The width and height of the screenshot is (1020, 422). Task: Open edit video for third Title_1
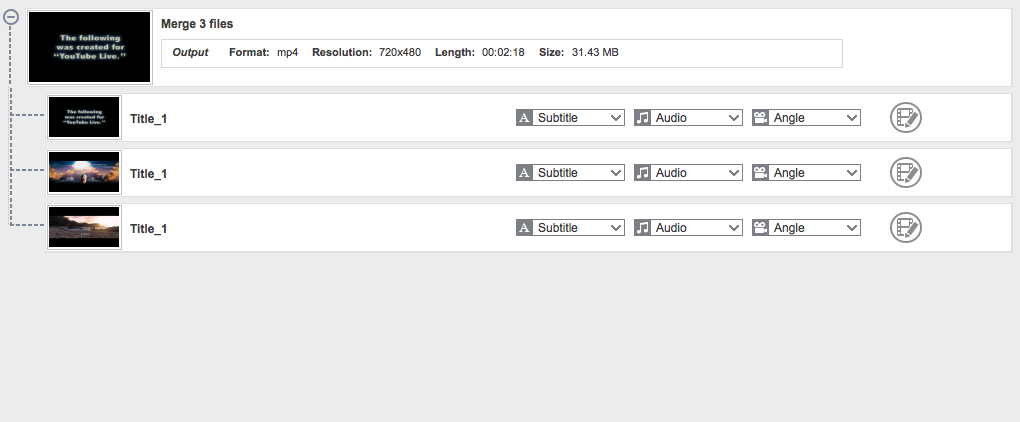(905, 228)
